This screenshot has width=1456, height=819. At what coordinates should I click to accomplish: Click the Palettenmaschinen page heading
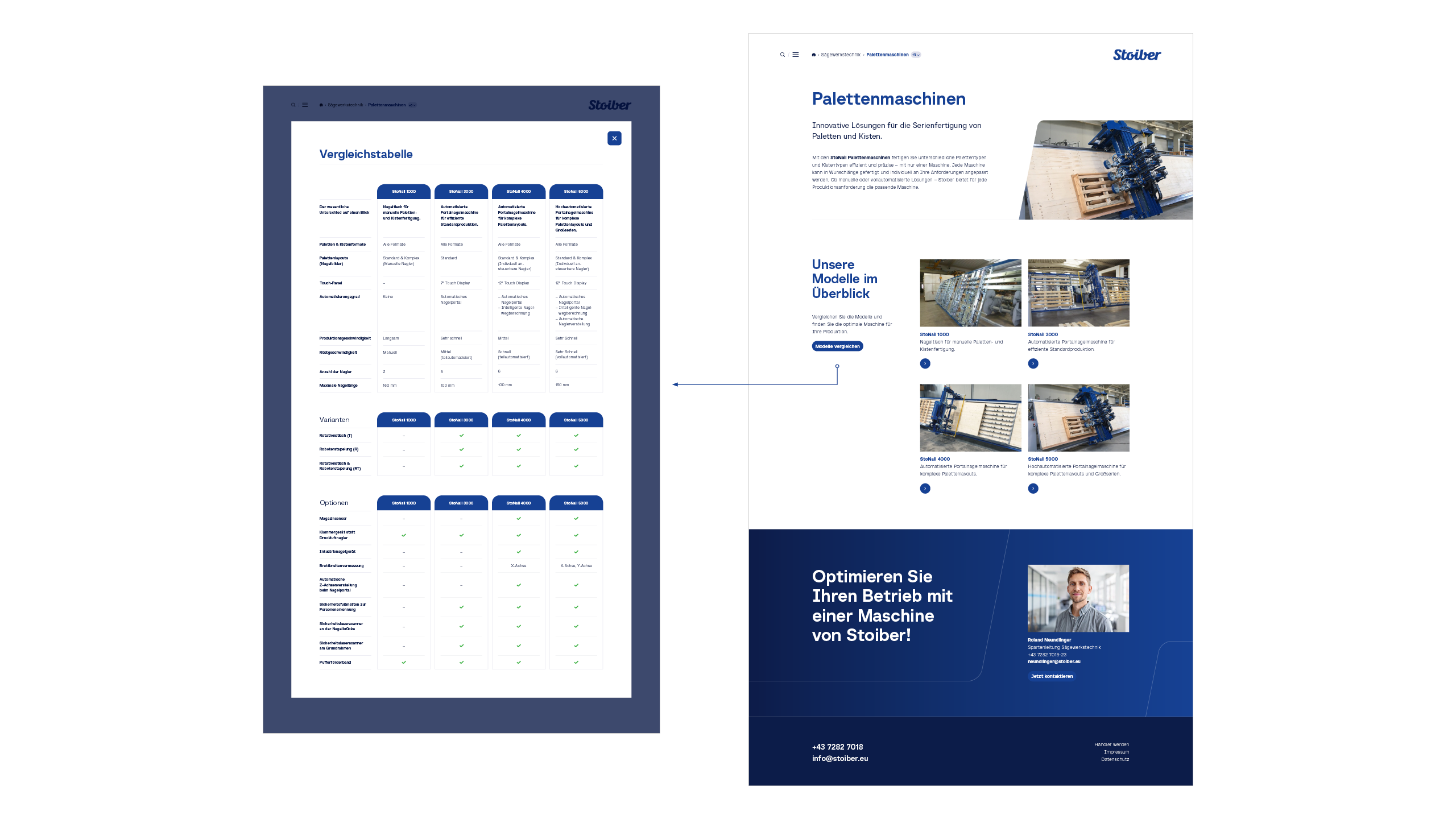tap(888, 99)
